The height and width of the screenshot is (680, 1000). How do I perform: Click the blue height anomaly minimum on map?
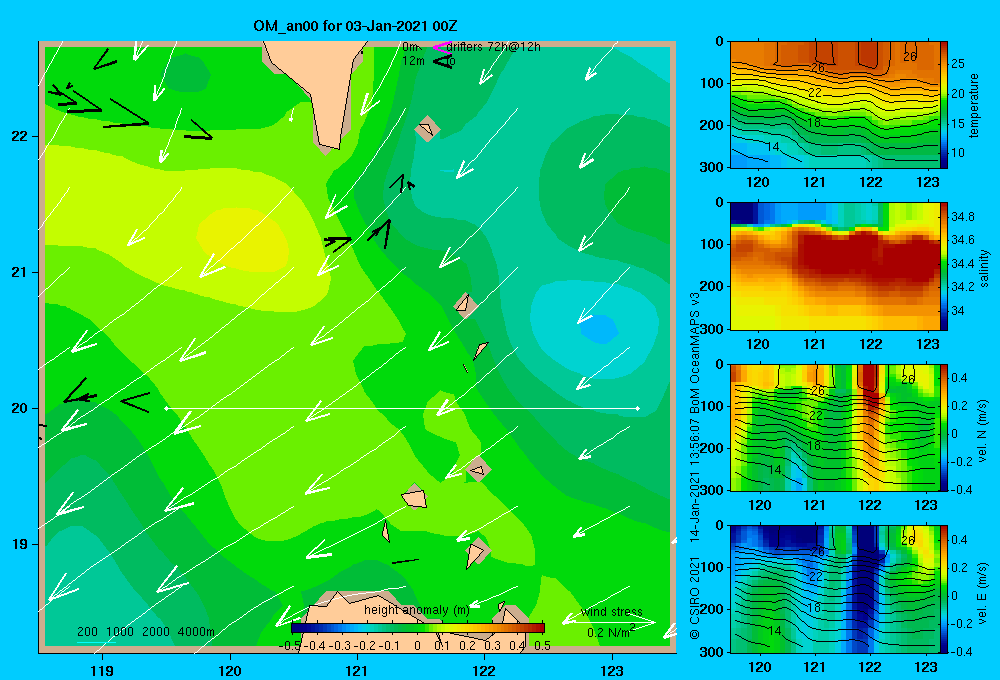tap(599, 329)
